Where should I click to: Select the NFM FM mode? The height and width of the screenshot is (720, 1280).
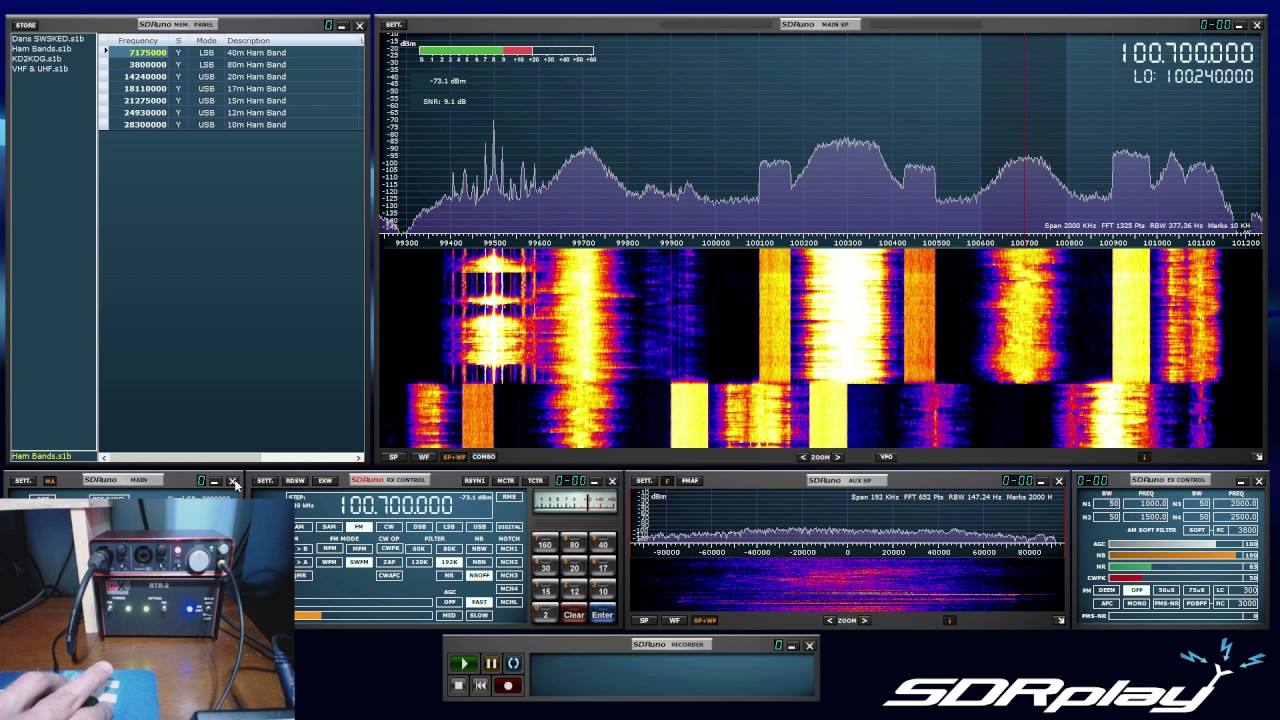point(329,549)
